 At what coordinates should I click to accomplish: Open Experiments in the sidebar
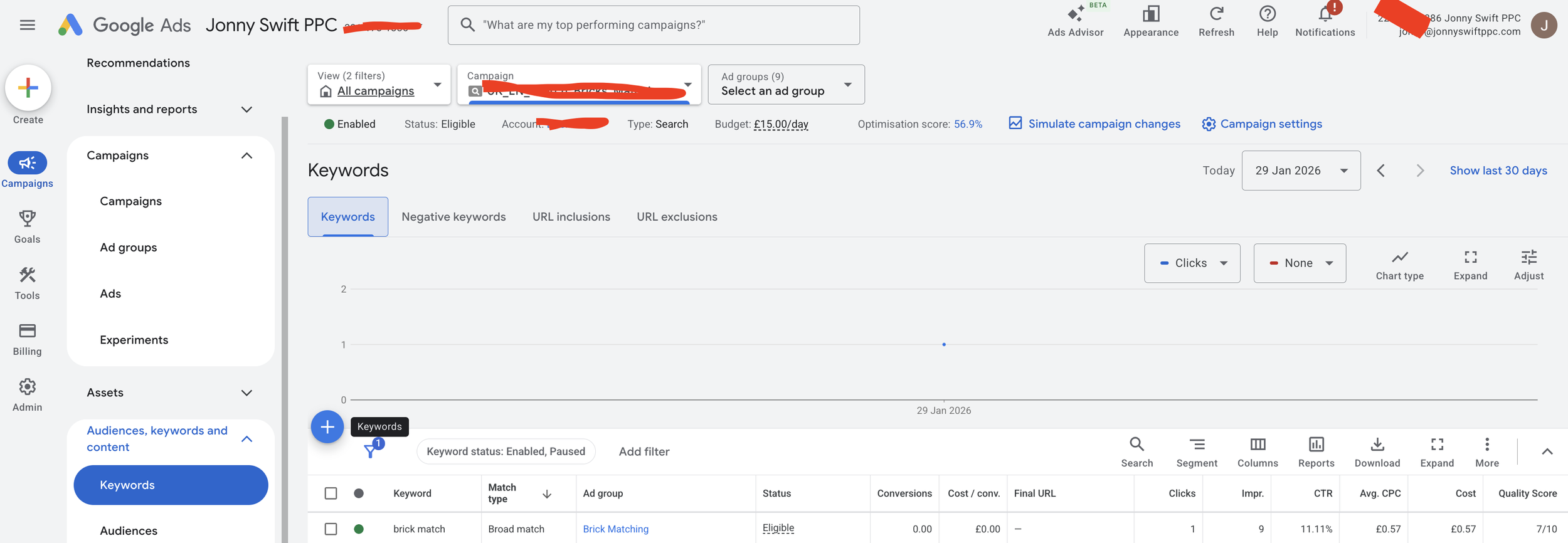[x=134, y=340]
